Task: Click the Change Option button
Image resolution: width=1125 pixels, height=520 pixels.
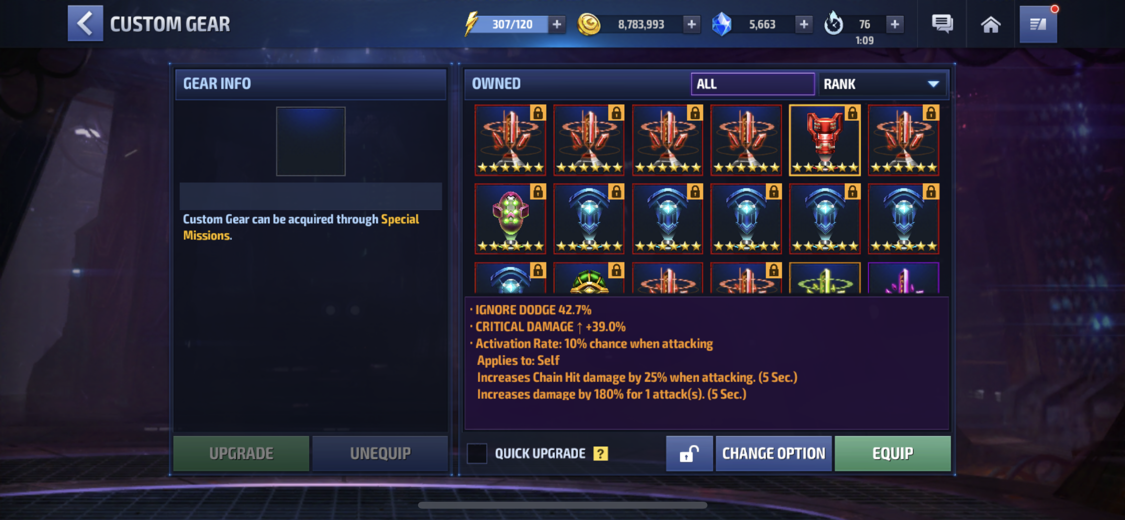Action: point(773,453)
